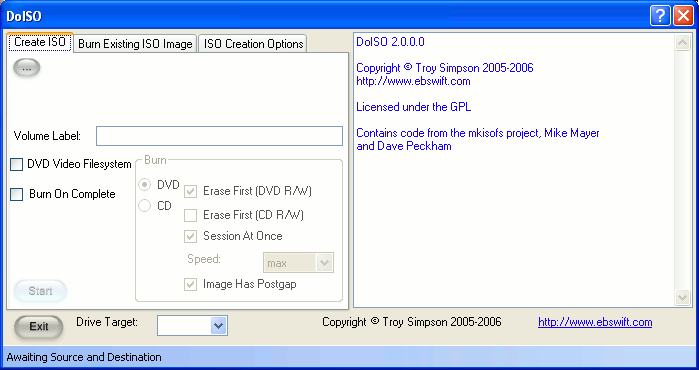Click the title bar help question-mark button

click(660, 16)
